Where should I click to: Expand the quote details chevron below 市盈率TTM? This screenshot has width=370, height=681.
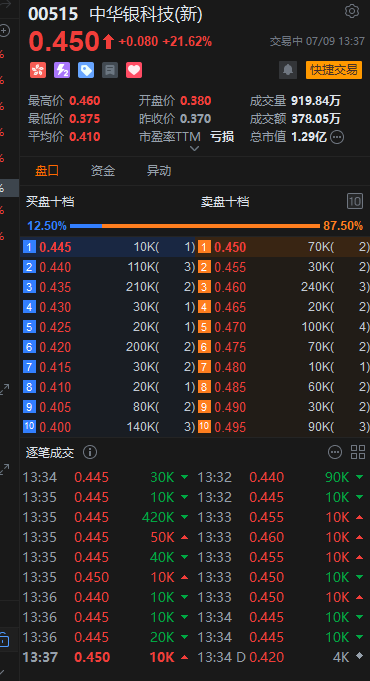tap(195, 149)
